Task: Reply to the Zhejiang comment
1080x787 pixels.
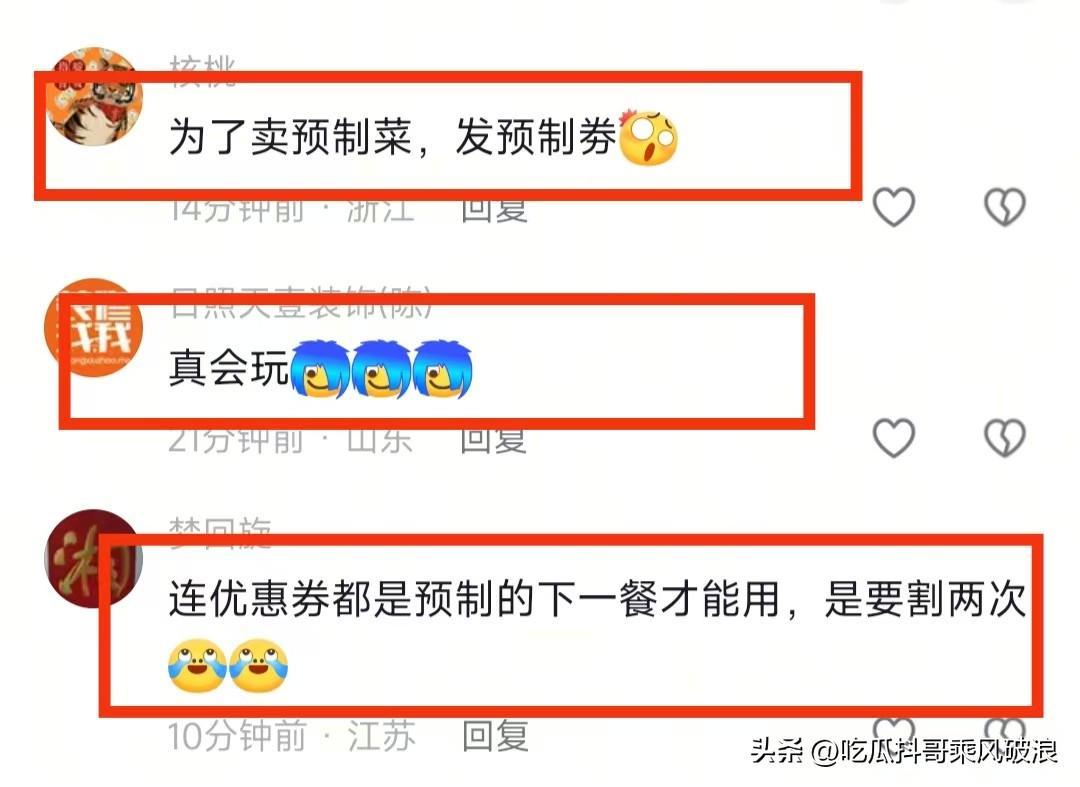Action: point(495,210)
